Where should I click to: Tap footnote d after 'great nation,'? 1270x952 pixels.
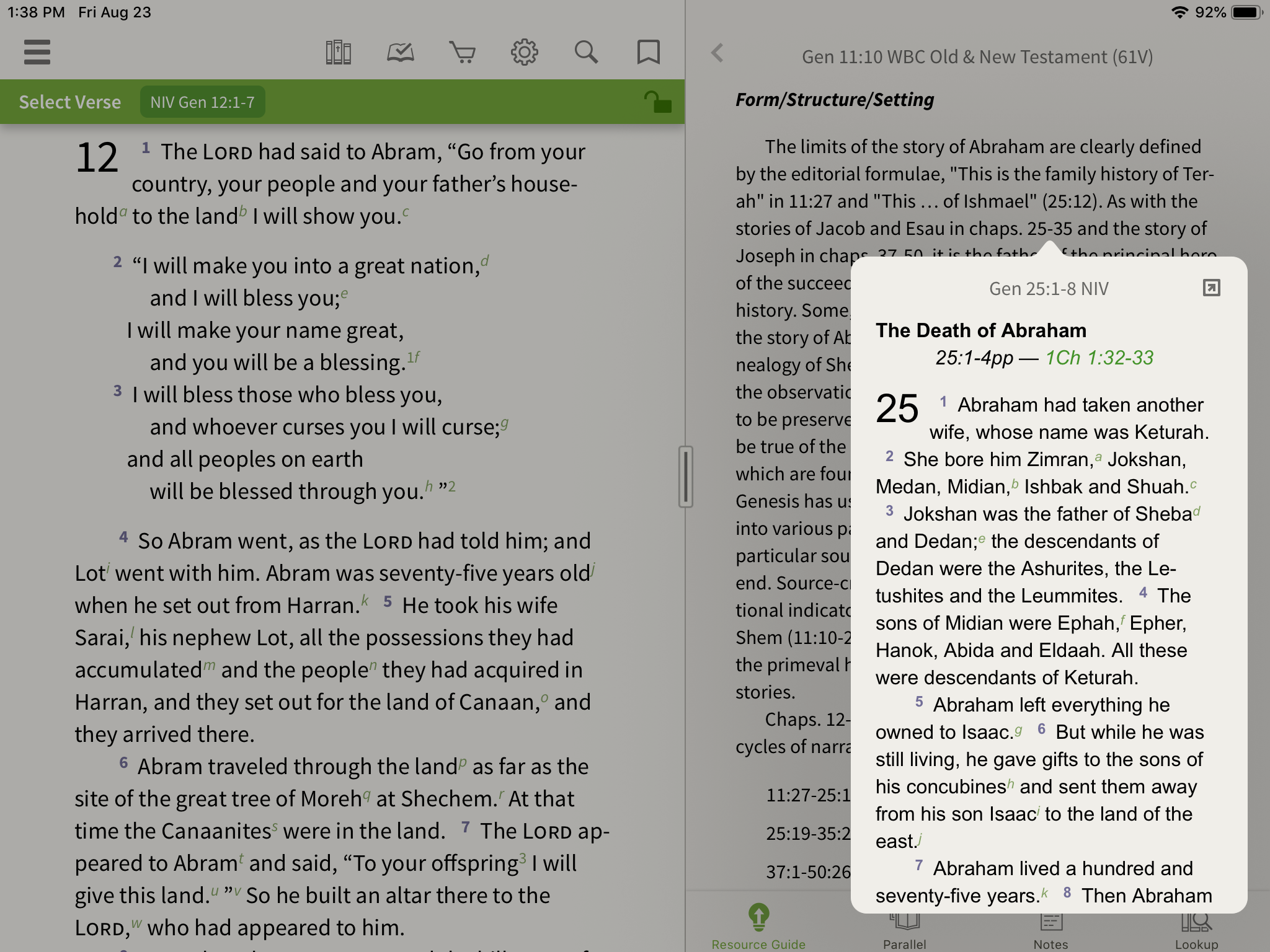[485, 261]
